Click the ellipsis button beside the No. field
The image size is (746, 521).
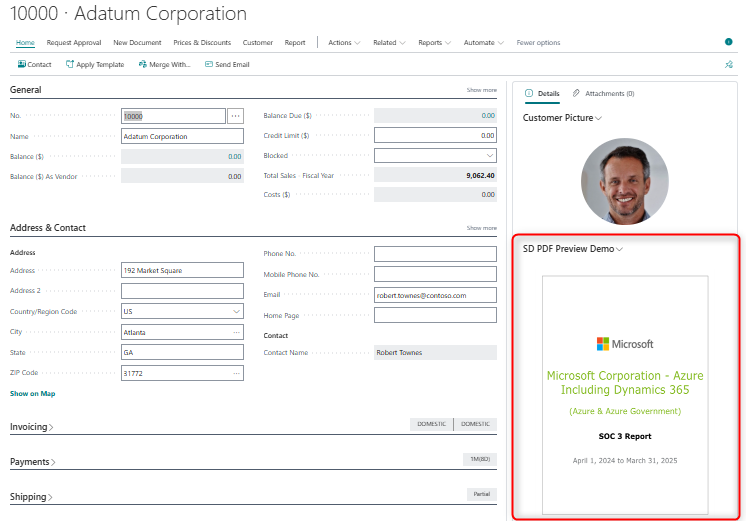tap(236, 116)
